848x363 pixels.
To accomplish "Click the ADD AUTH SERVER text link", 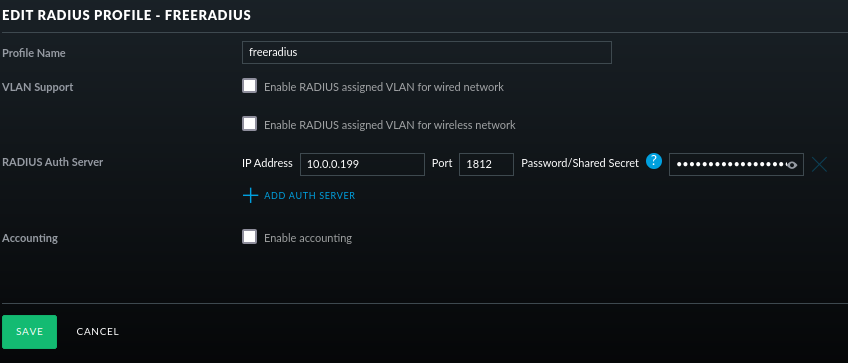I will 309,196.
